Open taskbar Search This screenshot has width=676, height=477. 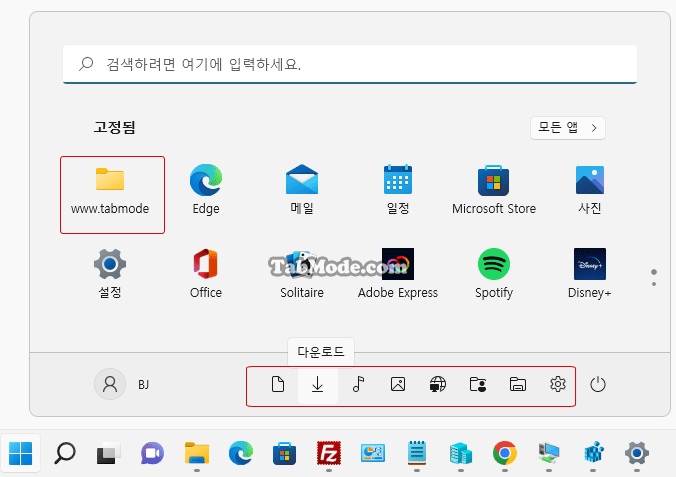click(65, 453)
